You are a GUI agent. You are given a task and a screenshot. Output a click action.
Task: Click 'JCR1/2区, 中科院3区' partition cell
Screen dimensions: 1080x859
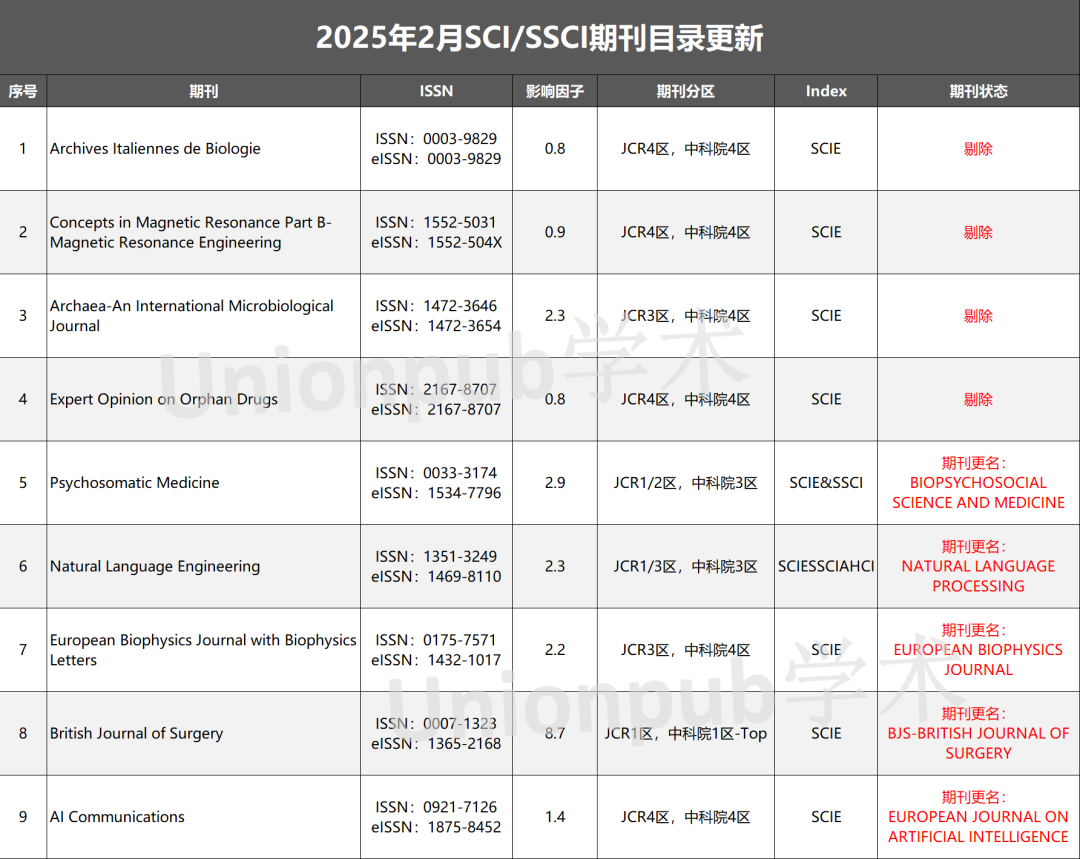tap(685, 483)
